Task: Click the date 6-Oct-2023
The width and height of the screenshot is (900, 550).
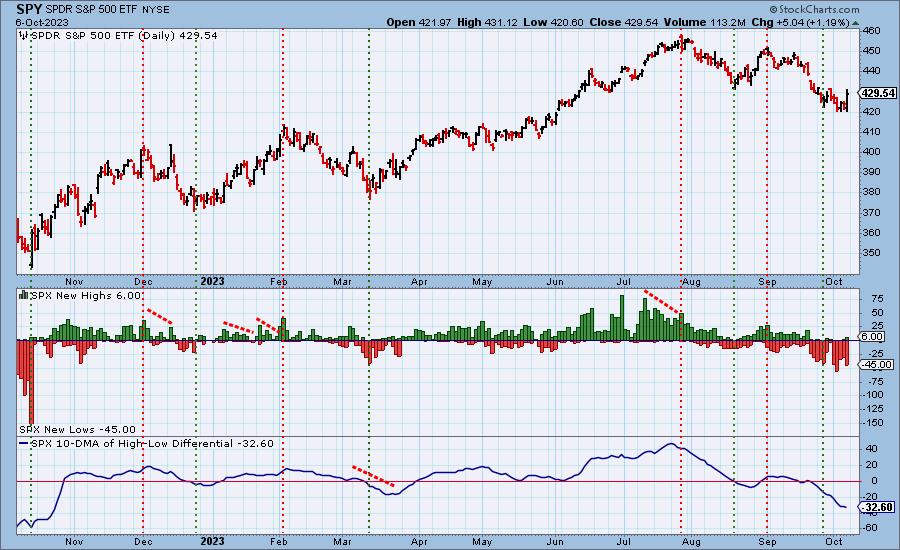Action: 42,23
